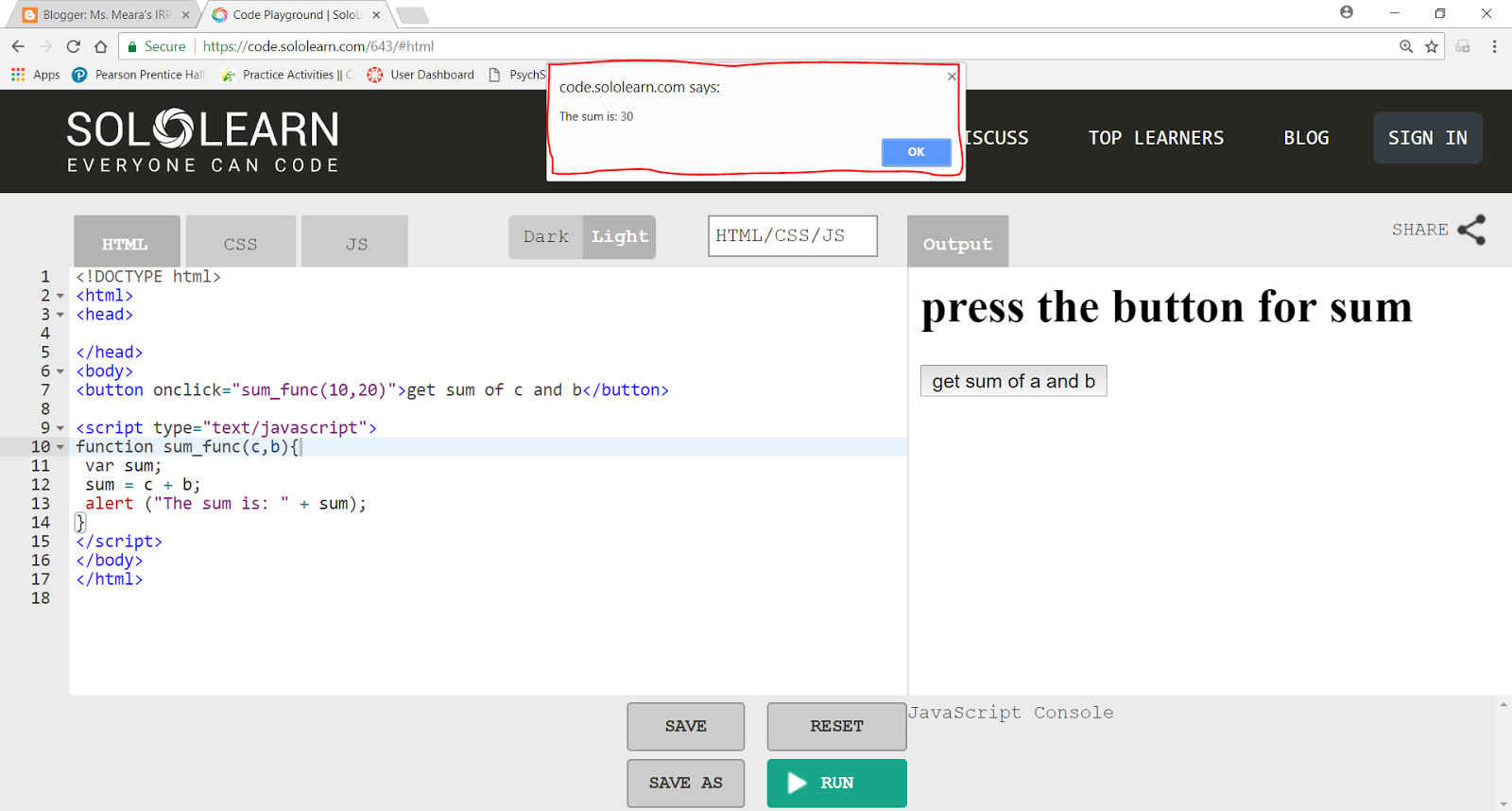Collapse the html tag on line 2

click(60, 296)
